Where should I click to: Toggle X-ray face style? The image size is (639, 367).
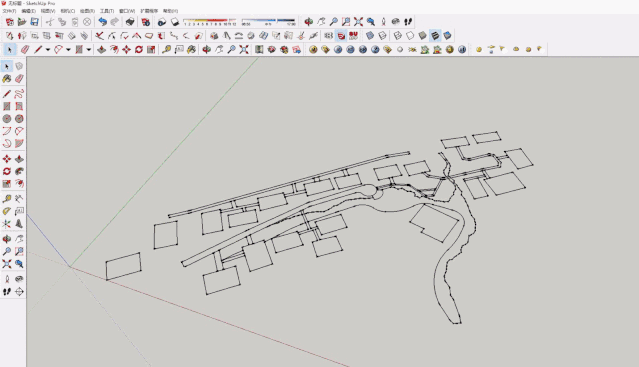(x=370, y=36)
